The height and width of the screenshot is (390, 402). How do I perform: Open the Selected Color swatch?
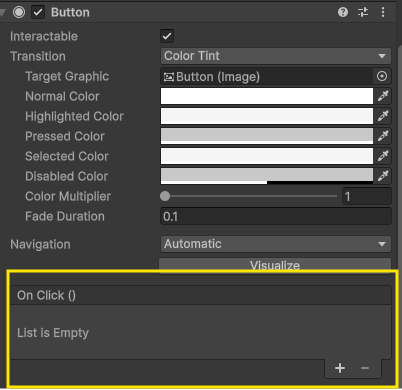pos(267,156)
